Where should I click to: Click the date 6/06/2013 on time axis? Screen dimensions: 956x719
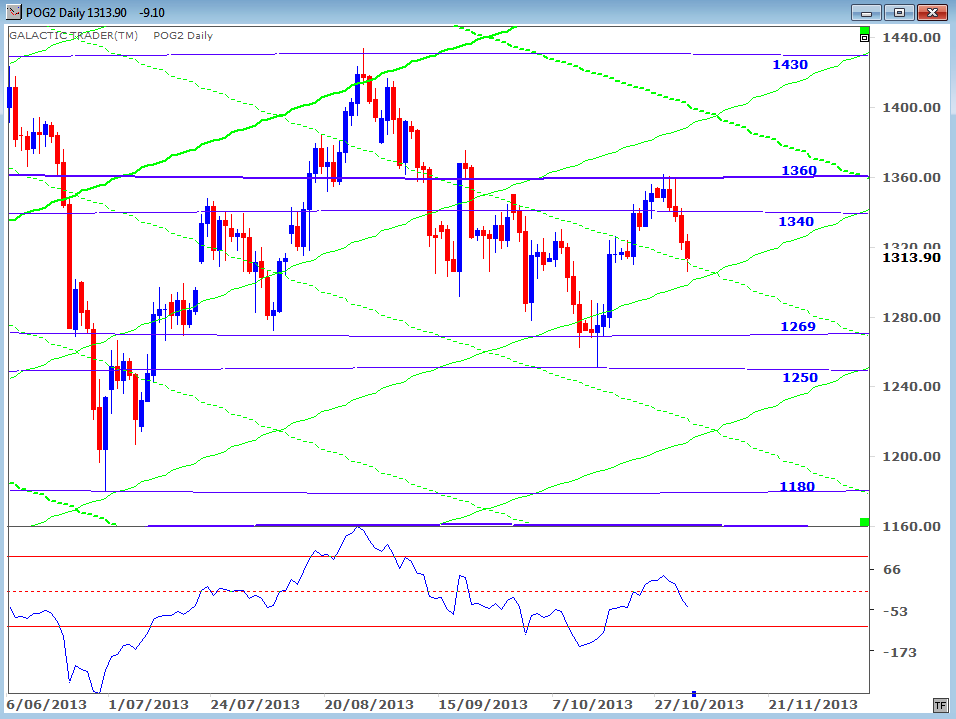coord(46,704)
